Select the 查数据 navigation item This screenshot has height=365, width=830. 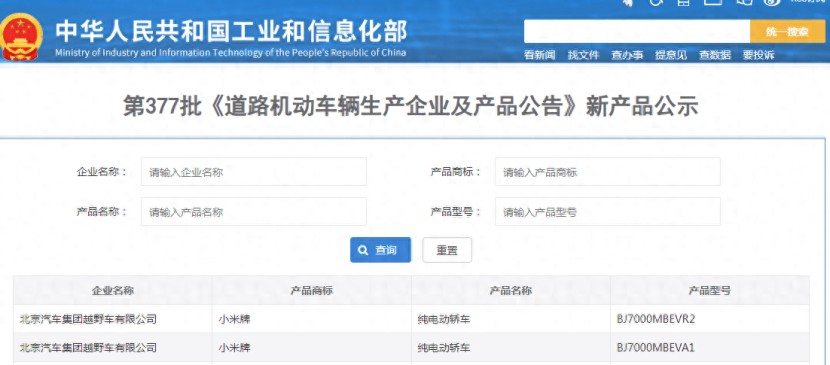pyautogui.click(x=715, y=54)
